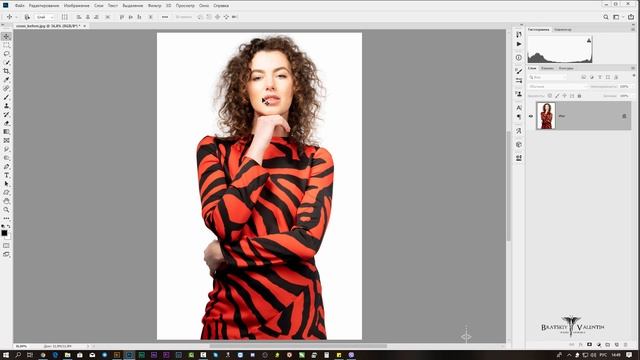Select the Clone Stamp tool
The image size is (640, 360).
(6, 106)
